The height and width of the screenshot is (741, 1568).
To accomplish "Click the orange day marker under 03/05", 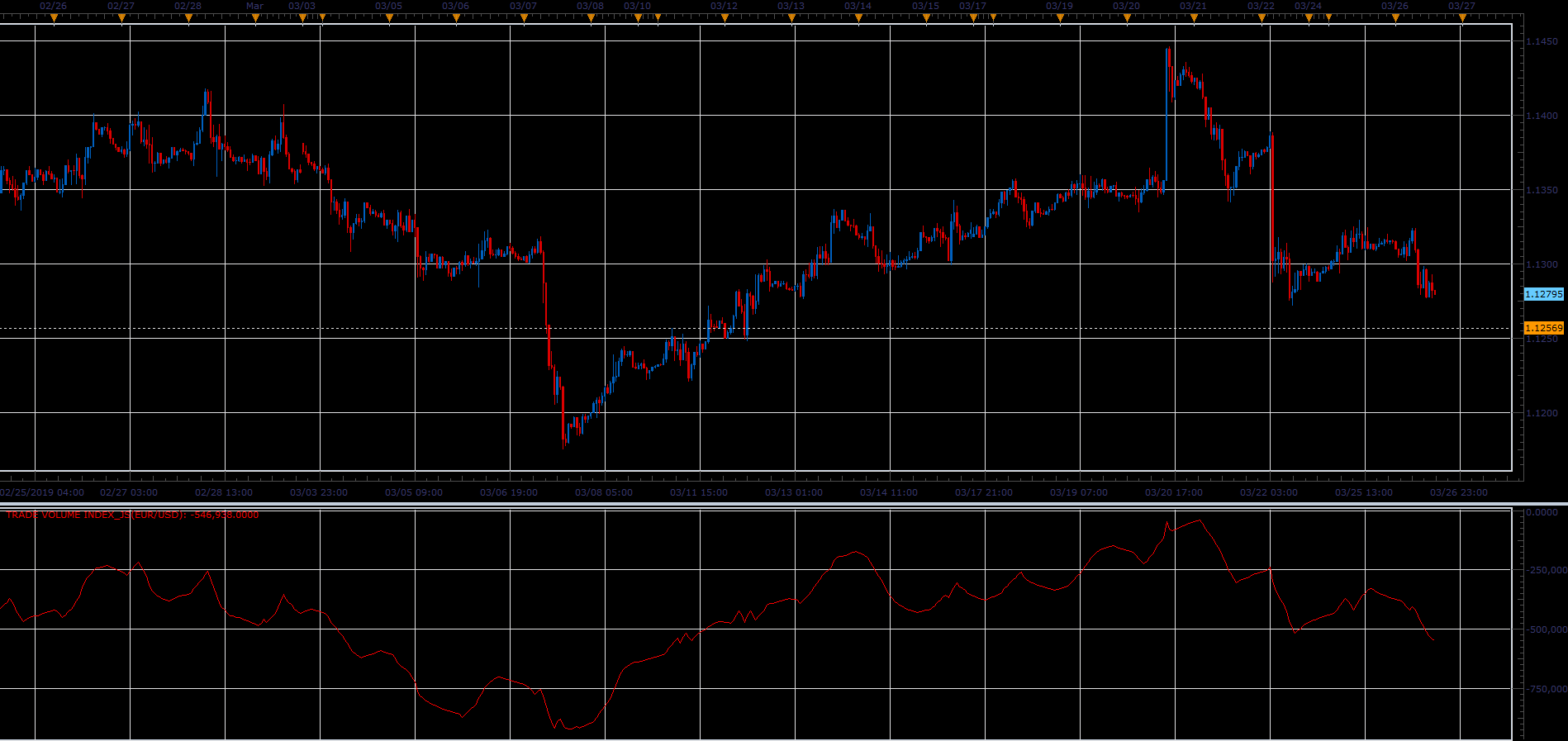I will [x=390, y=18].
